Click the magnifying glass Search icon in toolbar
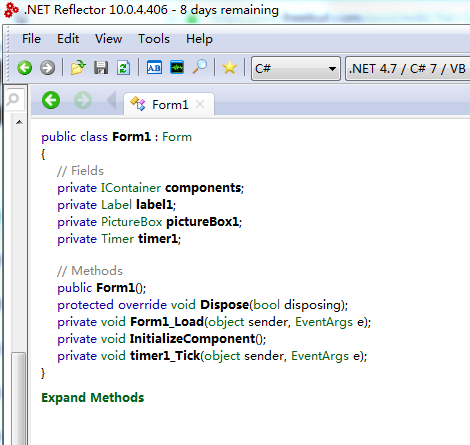Screen dimensions: 470x445 click(200, 67)
